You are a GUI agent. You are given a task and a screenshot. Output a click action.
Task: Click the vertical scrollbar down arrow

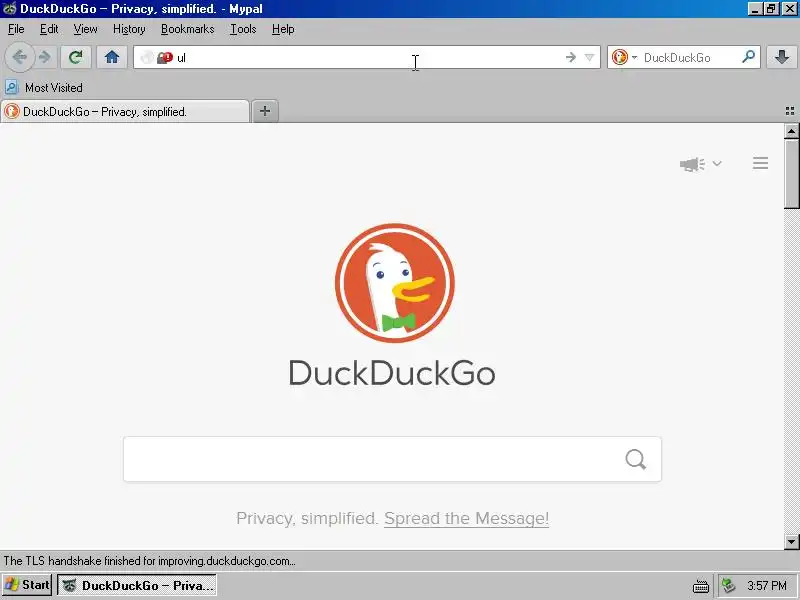click(791, 541)
